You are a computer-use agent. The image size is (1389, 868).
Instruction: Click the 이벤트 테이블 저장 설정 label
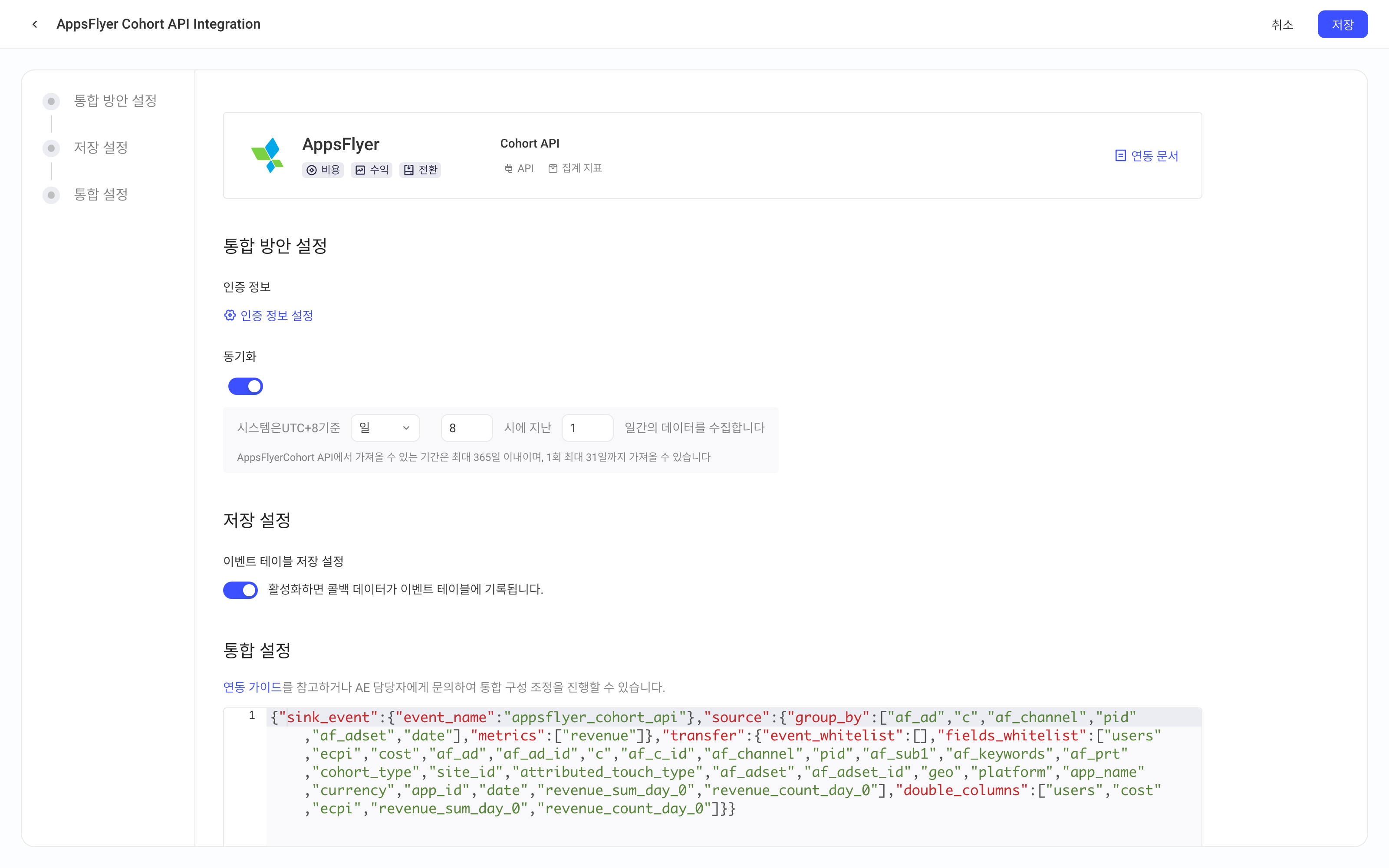pos(283,561)
